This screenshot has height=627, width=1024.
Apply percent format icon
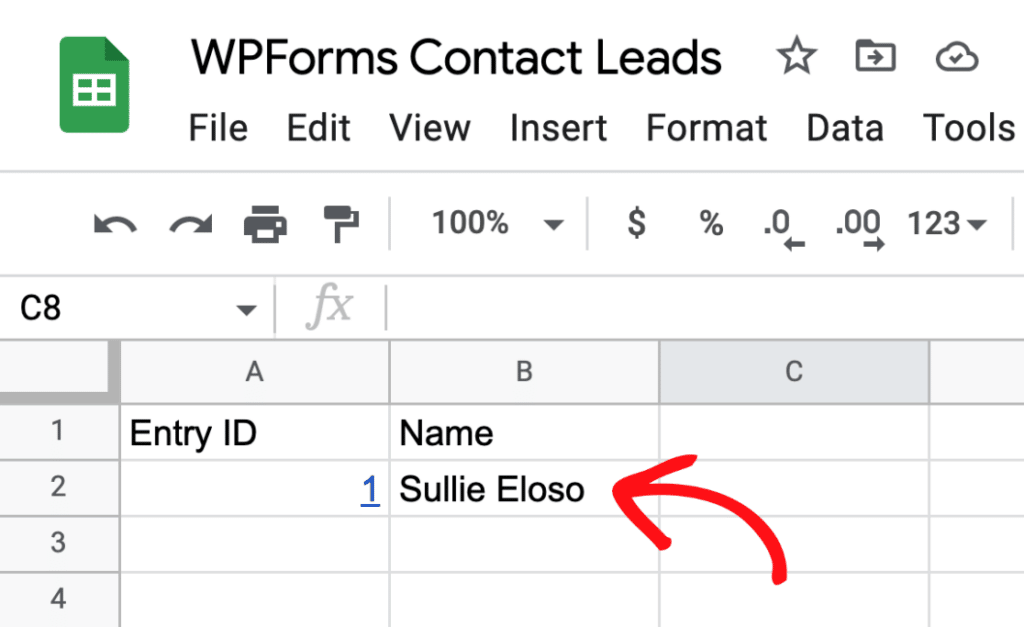710,223
